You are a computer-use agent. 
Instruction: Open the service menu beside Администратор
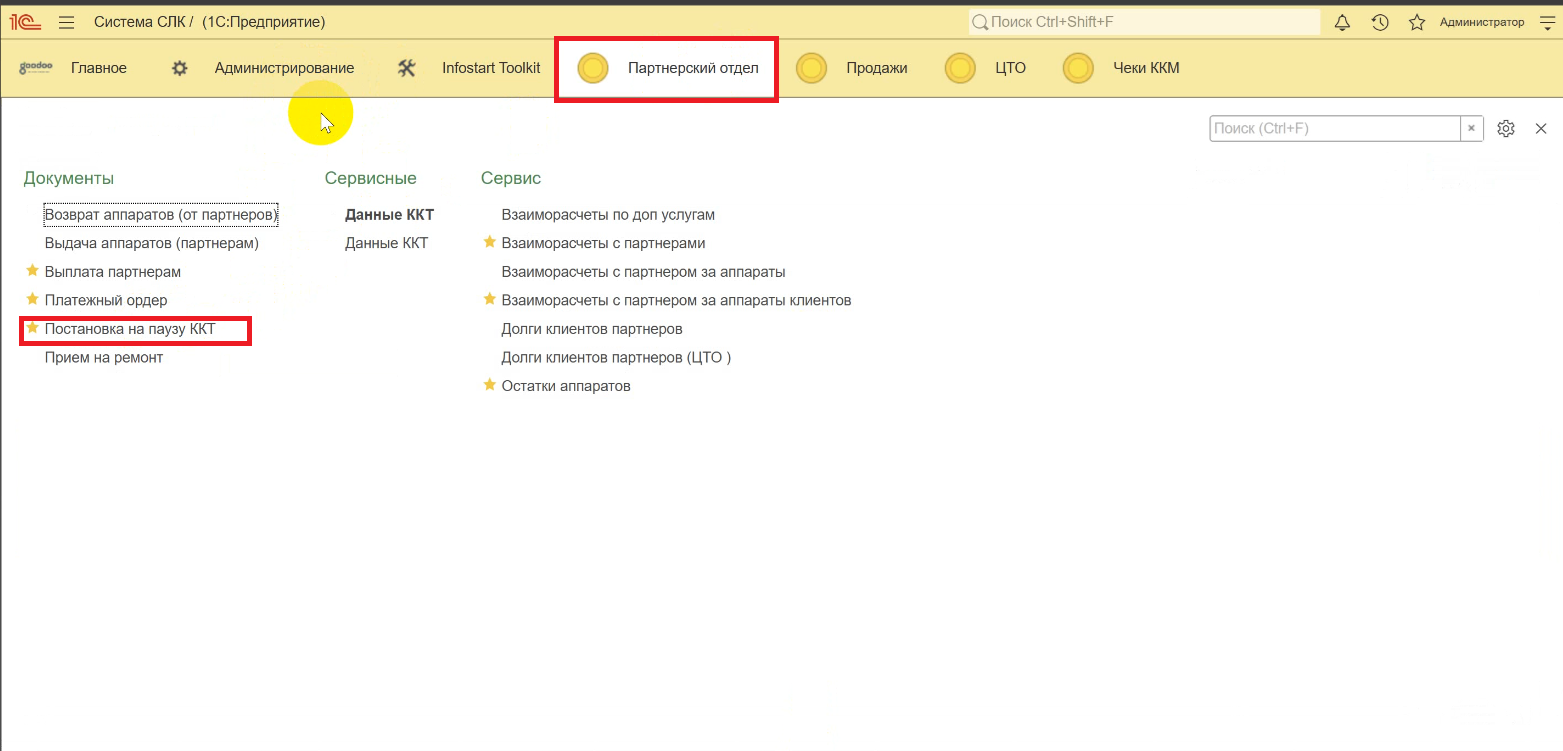tap(1546, 22)
